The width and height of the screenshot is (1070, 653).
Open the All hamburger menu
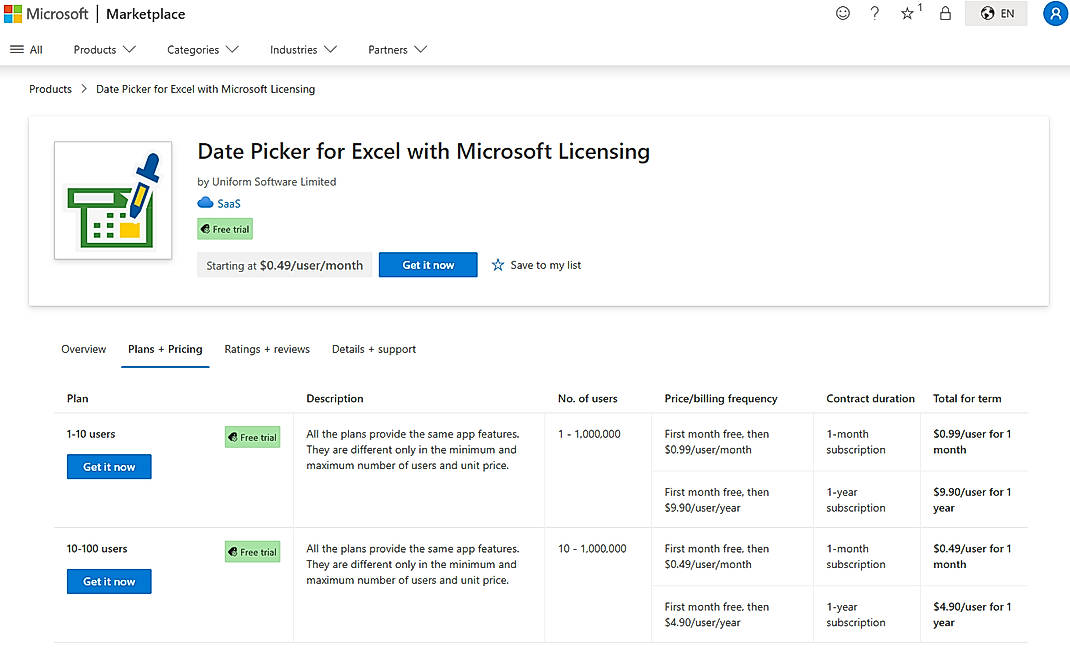[26, 50]
